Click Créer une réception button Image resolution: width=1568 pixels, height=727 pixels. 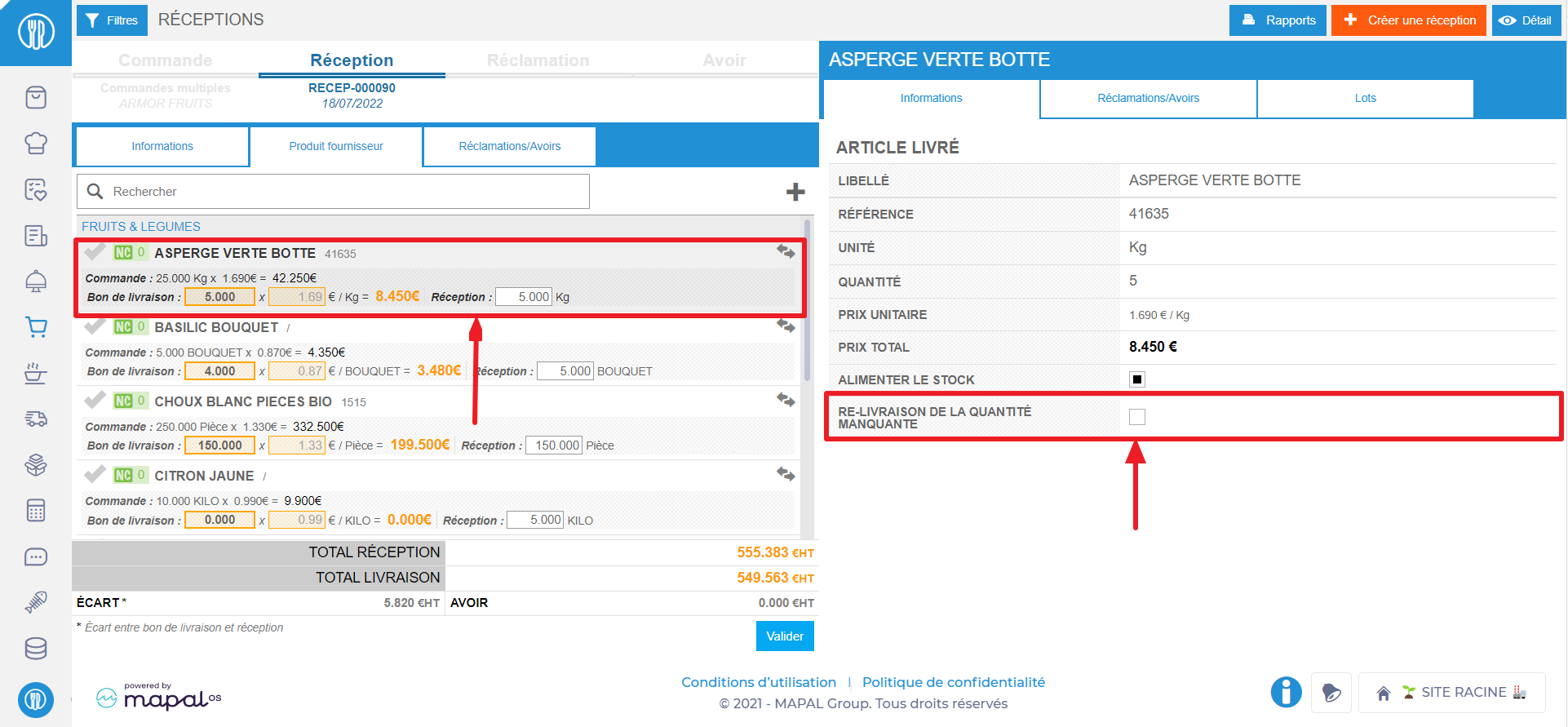point(1409,20)
